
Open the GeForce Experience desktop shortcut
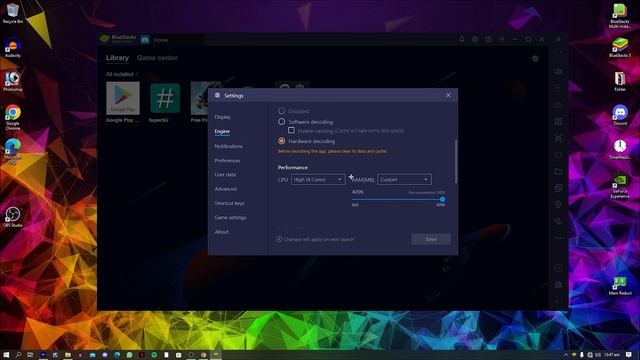pos(620,187)
